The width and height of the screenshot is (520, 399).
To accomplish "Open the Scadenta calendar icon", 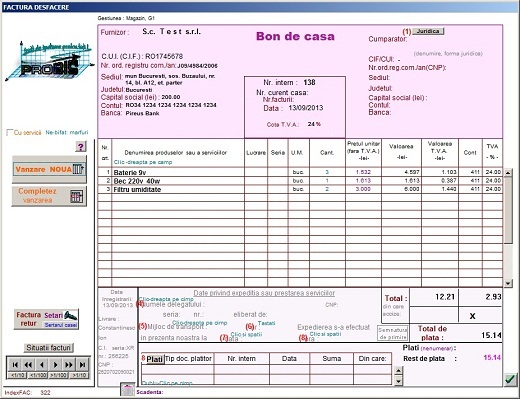I will point(128,389).
